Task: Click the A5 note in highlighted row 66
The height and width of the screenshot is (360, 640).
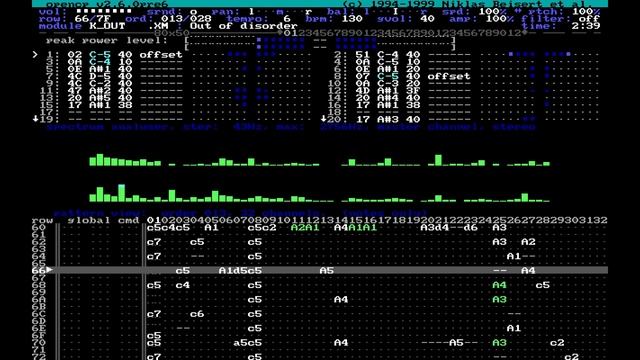Action: [327, 270]
